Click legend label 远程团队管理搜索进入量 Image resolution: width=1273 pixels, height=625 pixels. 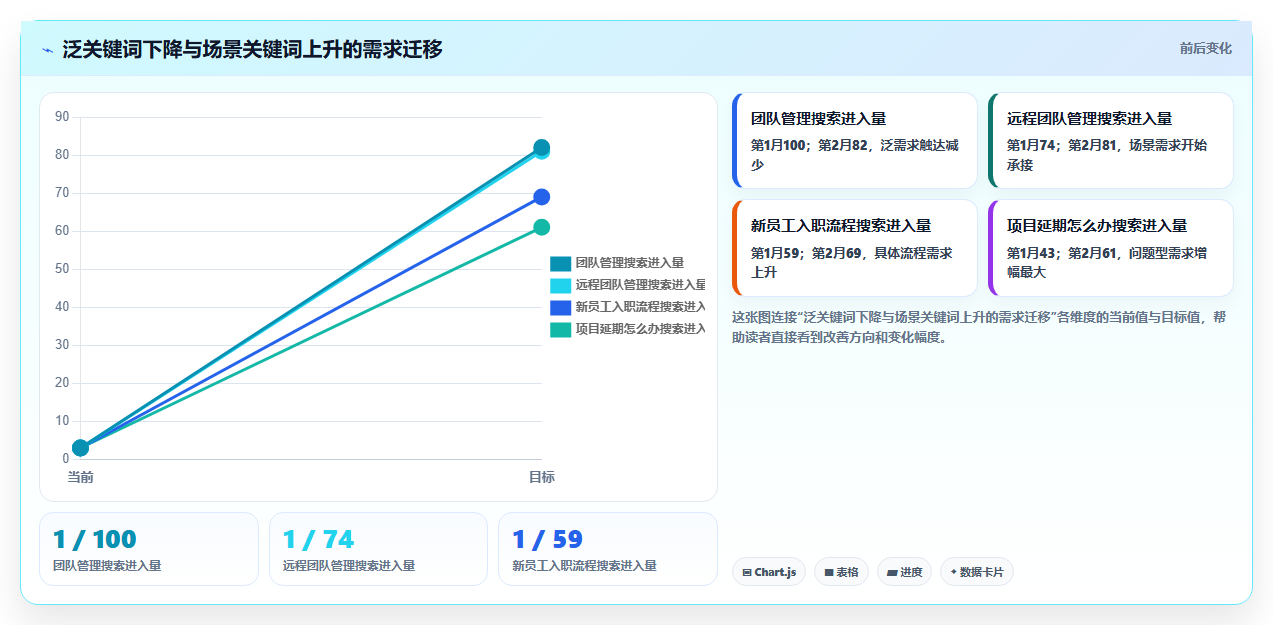(x=640, y=285)
